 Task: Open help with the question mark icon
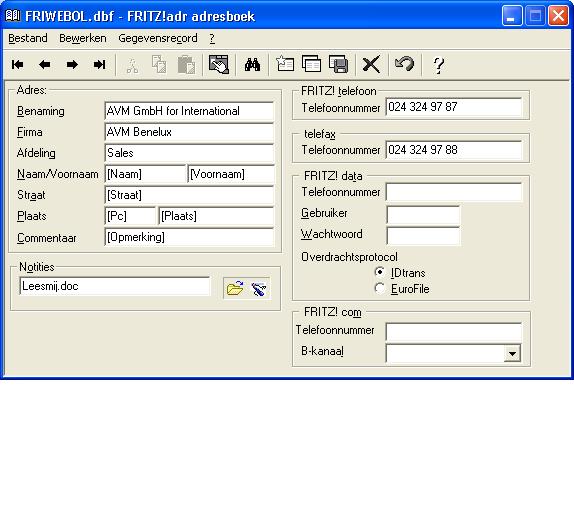pos(438,66)
